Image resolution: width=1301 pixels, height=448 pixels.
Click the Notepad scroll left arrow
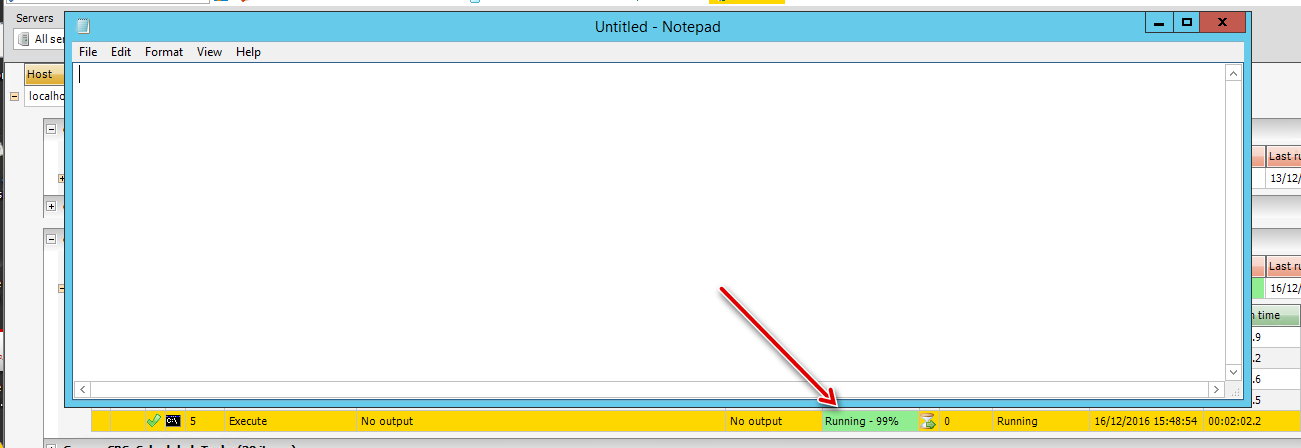tap(82, 389)
